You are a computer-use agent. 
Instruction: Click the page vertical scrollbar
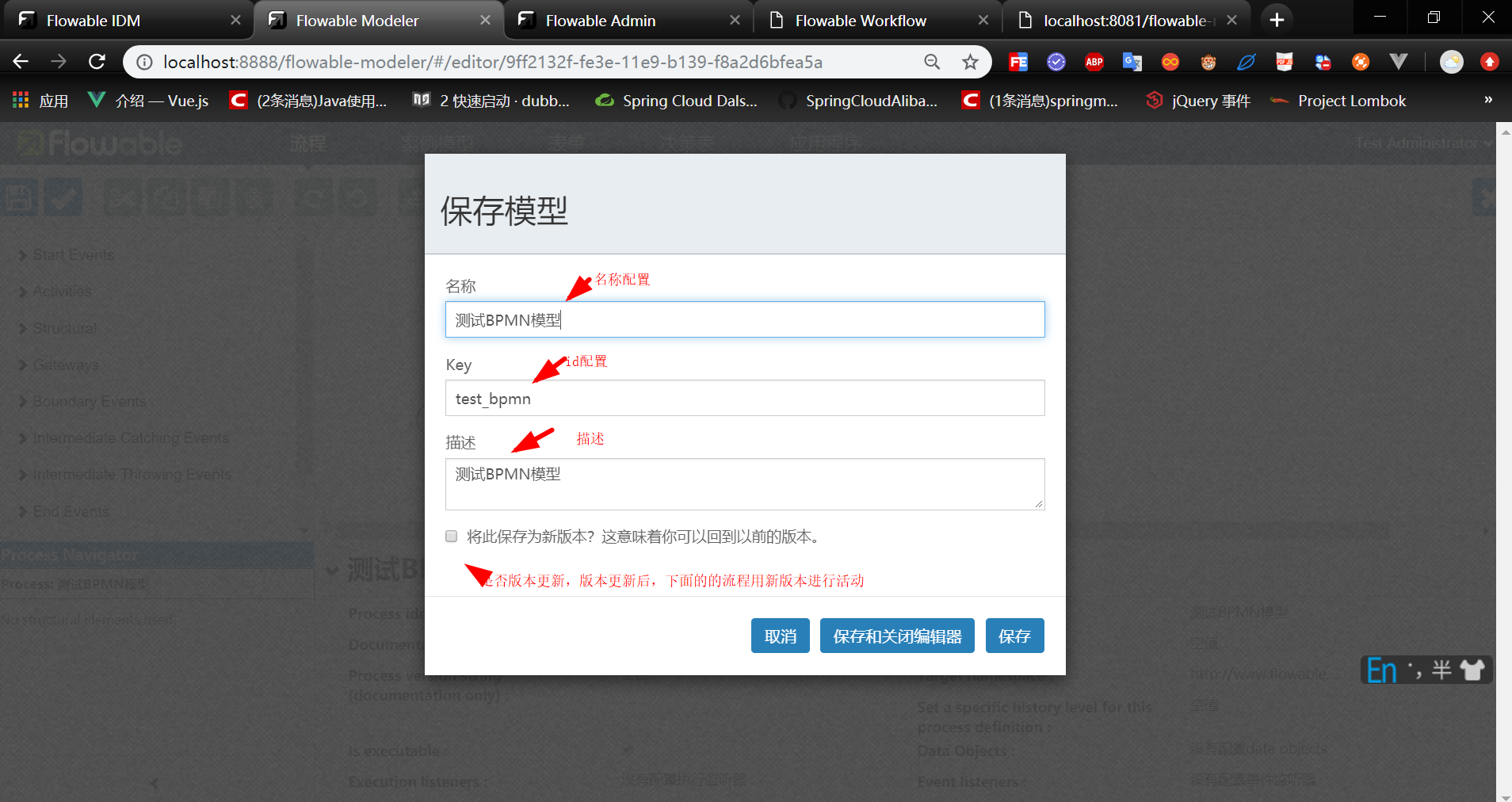1504,462
